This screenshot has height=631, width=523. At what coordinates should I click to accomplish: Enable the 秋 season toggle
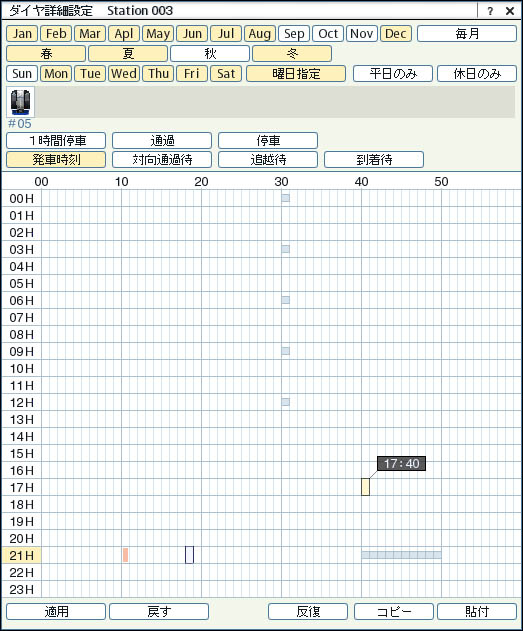(210, 54)
